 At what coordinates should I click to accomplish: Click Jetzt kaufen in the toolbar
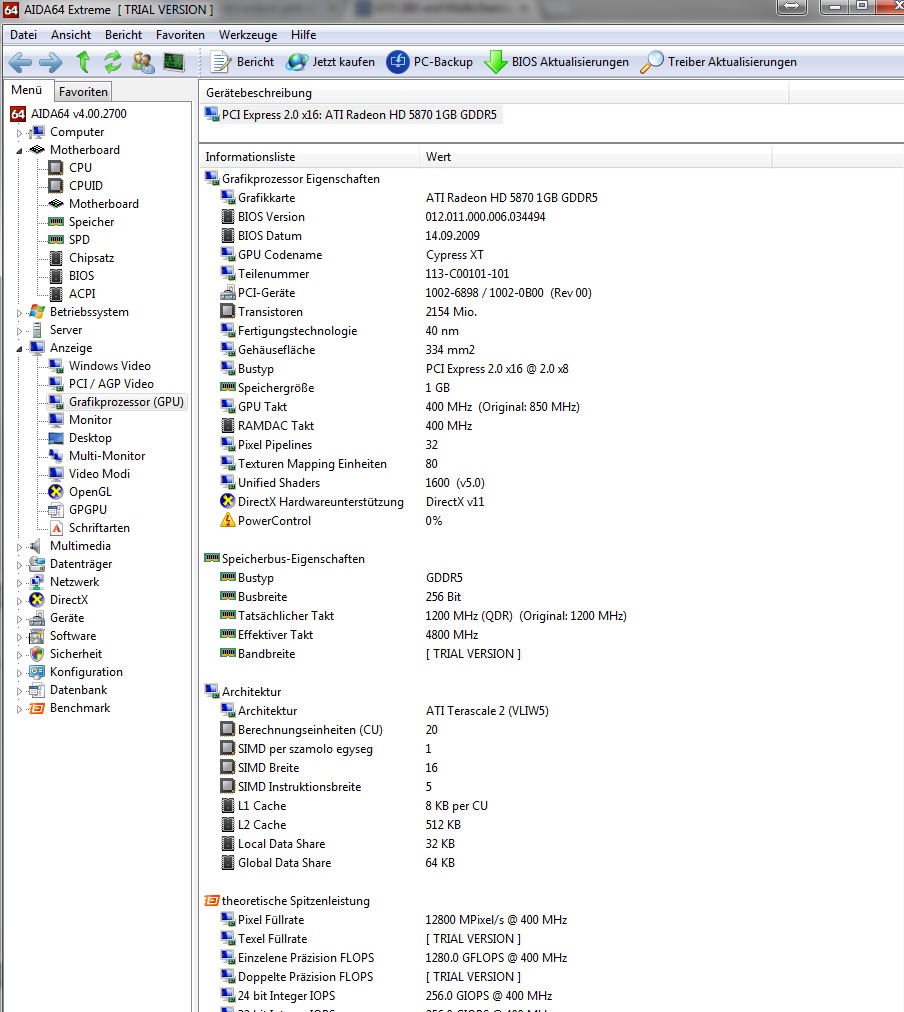pos(330,62)
